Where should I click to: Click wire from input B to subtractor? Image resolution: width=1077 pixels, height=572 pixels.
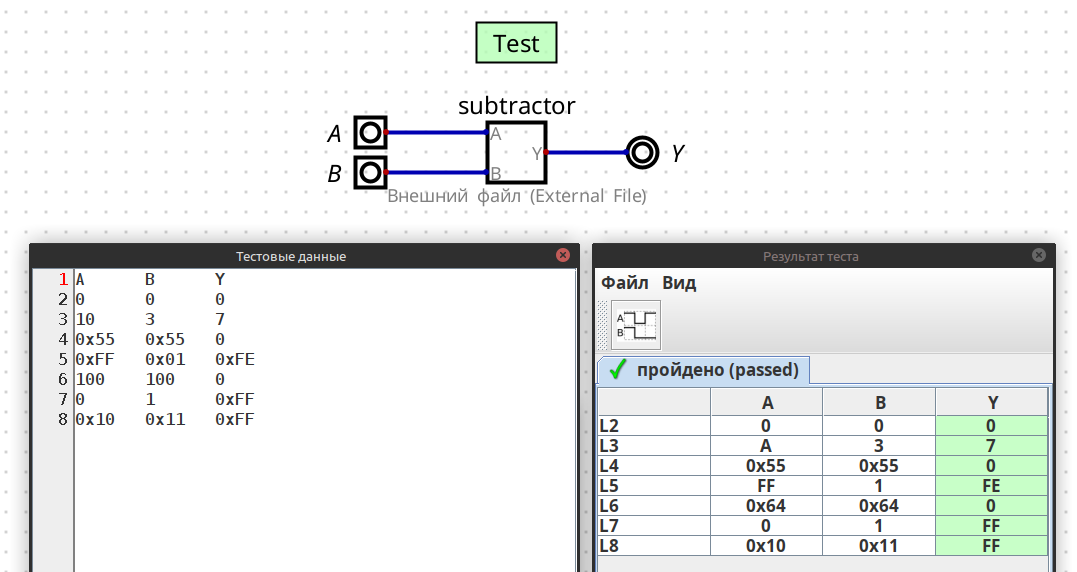pyautogui.click(x=437, y=172)
